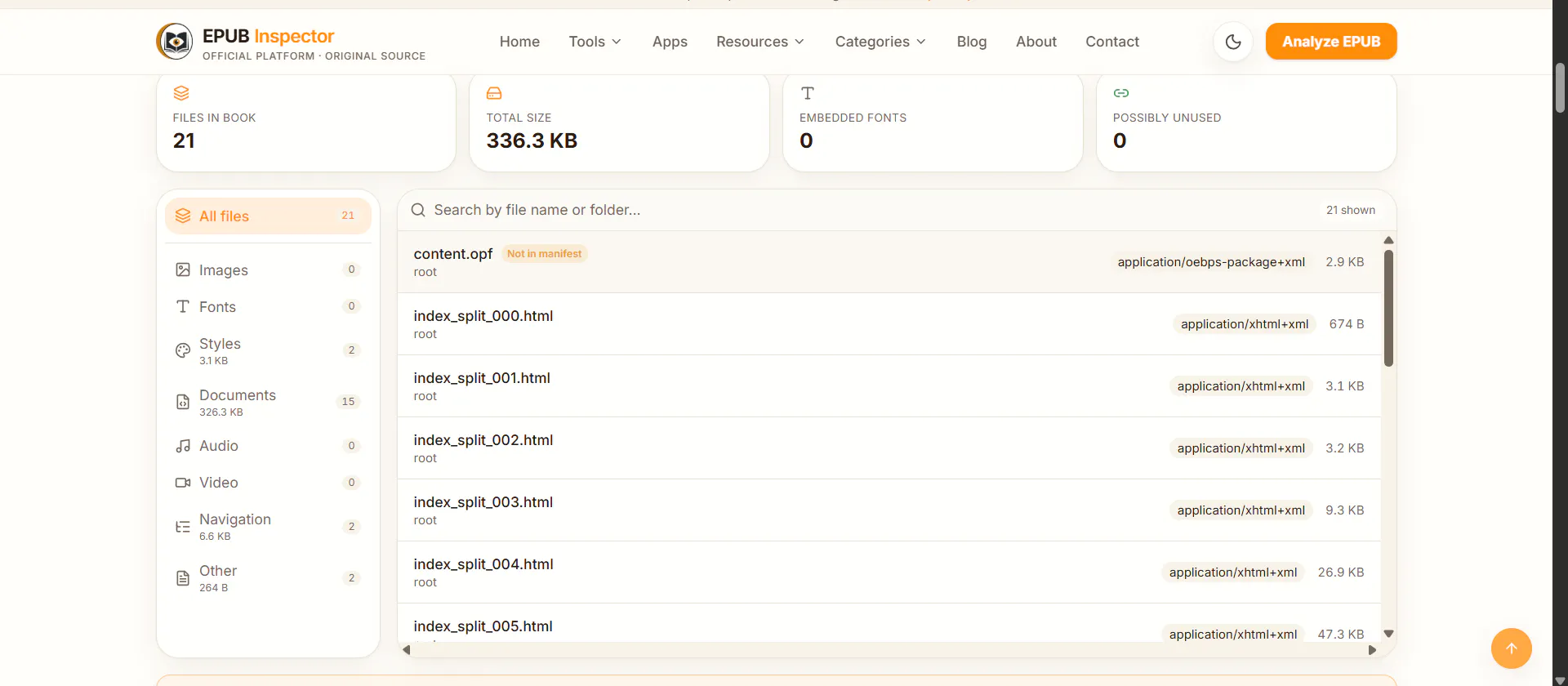Image resolution: width=1568 pixels, height=686 pixels.
Task: Click the Not in manifest badge
Action: pyautogui.click(x=544, y=254)
